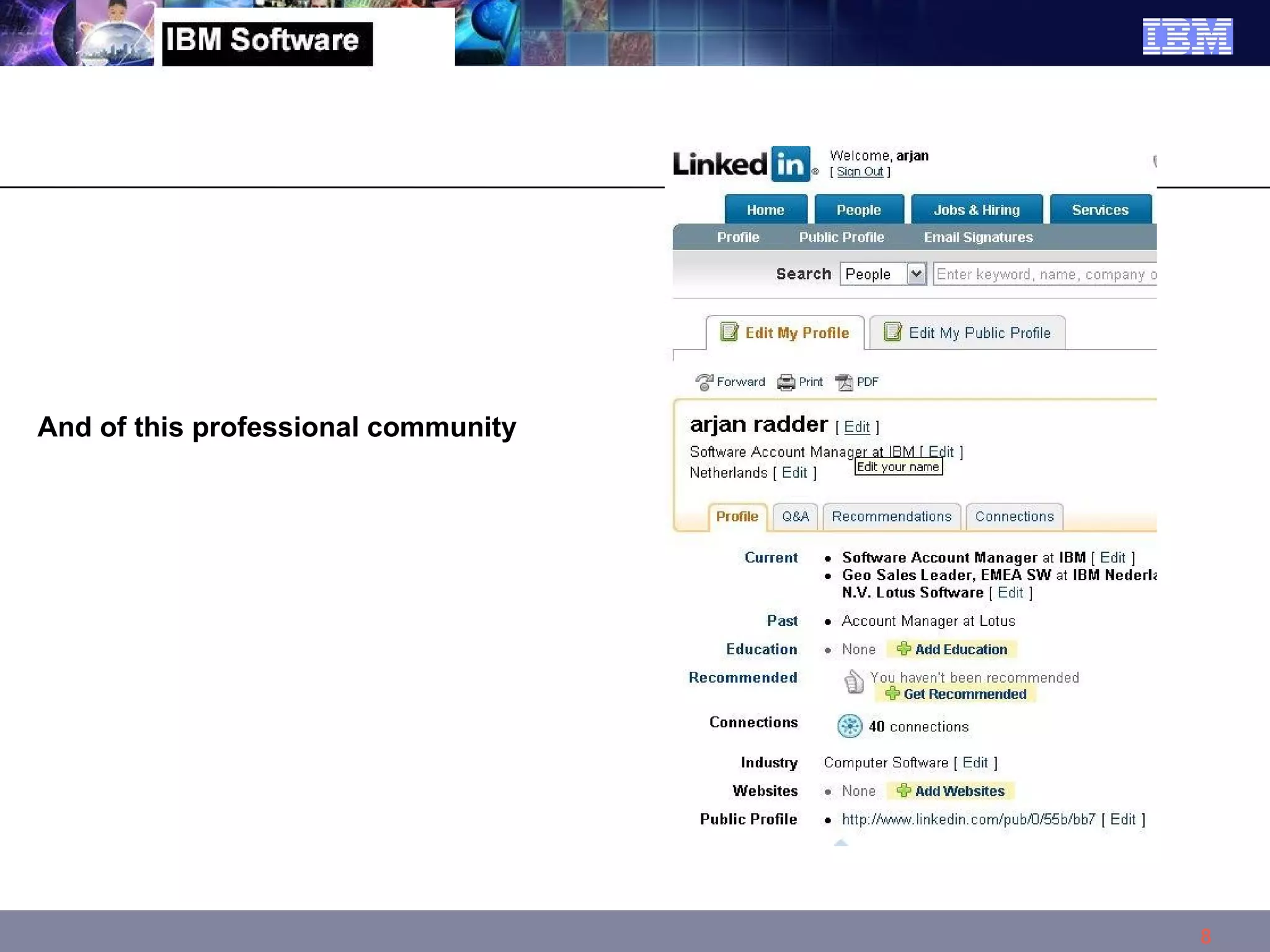Open the Jobs & Hiring tab

(x=977, y=209)
